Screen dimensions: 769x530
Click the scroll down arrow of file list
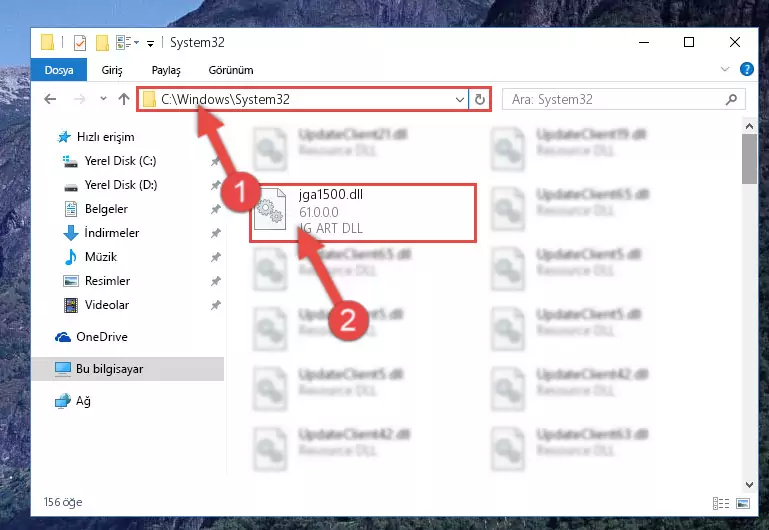point(749,484)
